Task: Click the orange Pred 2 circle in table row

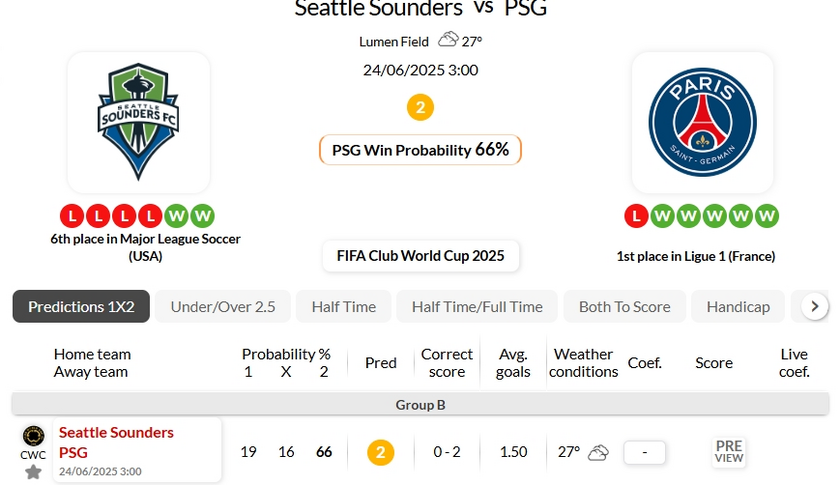Action: [x=380, y=452]
